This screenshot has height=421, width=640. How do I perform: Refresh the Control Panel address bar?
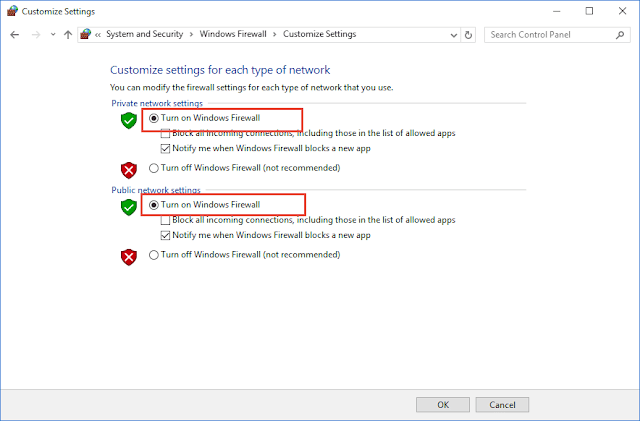point(468,35)
